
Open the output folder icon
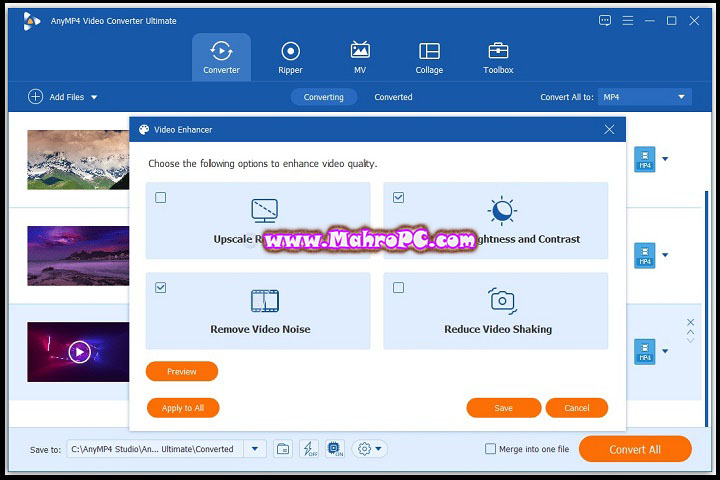283,449
